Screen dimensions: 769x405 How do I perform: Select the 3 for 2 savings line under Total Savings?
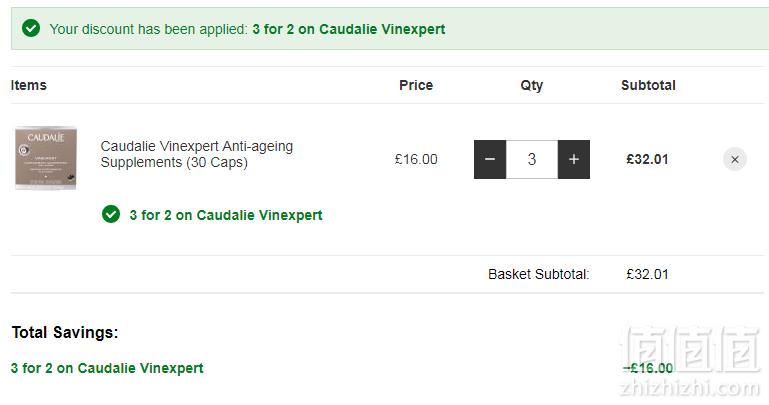coord(107,368)
